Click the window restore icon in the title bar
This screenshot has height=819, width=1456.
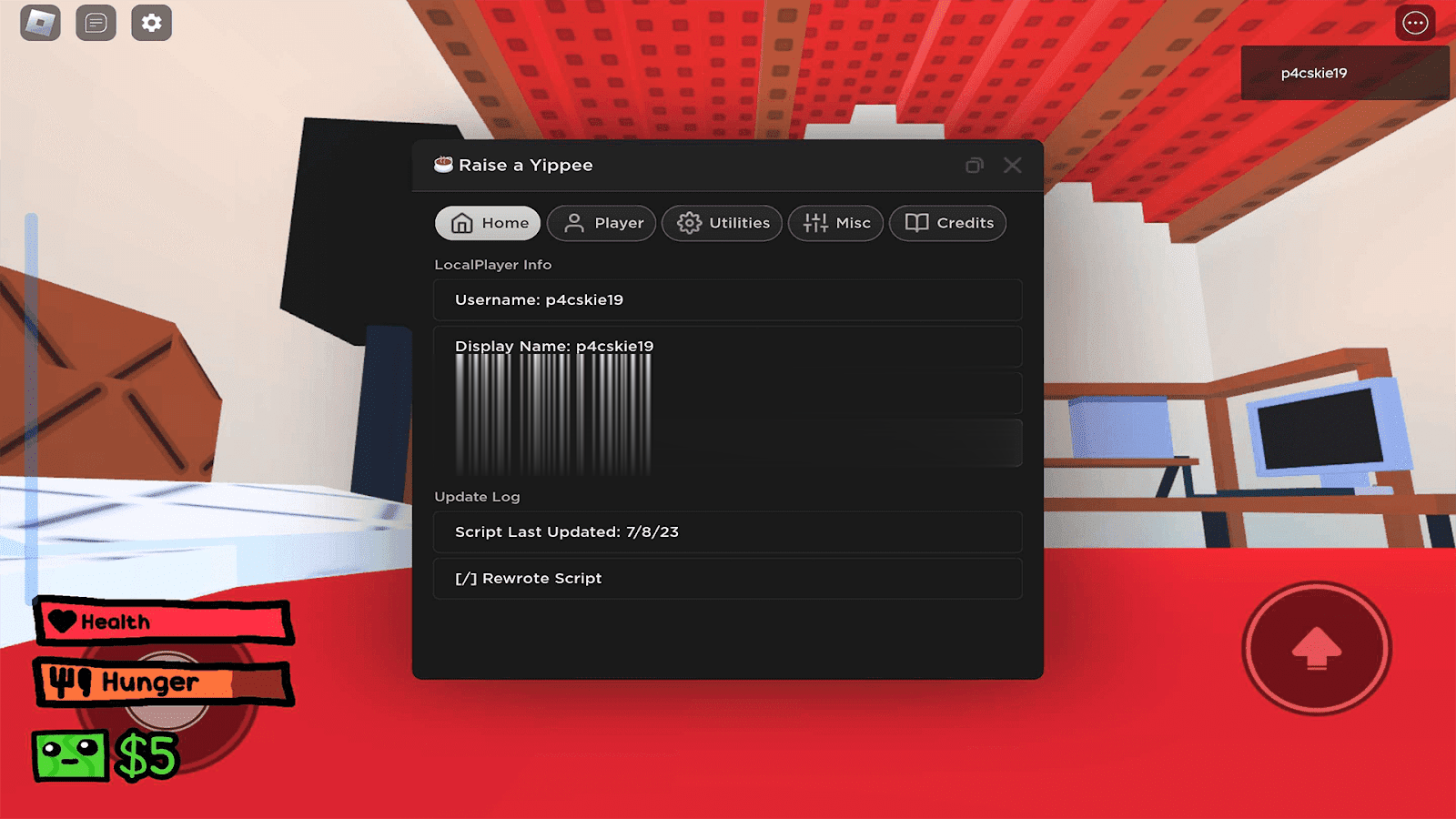point(974,166)
